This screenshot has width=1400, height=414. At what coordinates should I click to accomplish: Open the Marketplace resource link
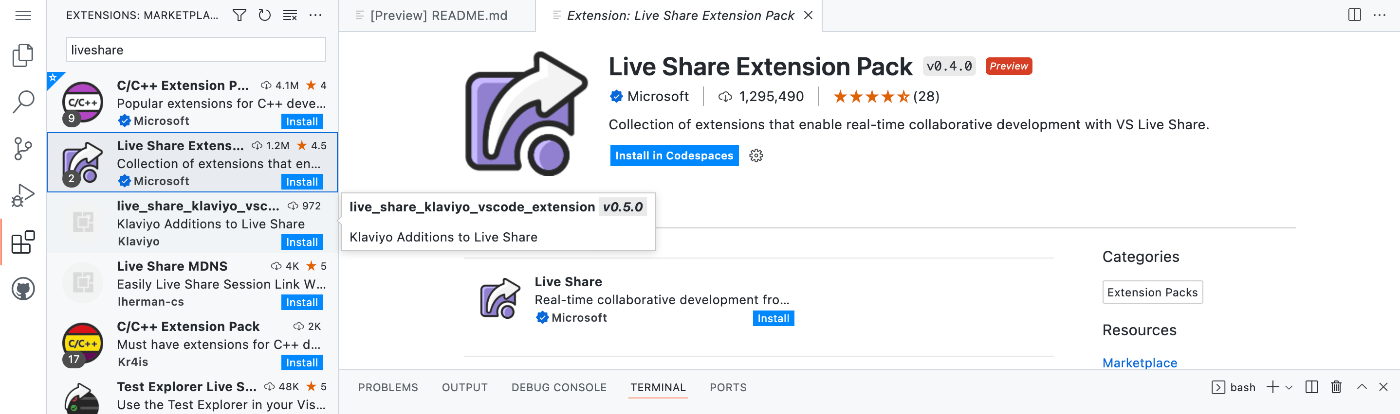(1140, 363)
